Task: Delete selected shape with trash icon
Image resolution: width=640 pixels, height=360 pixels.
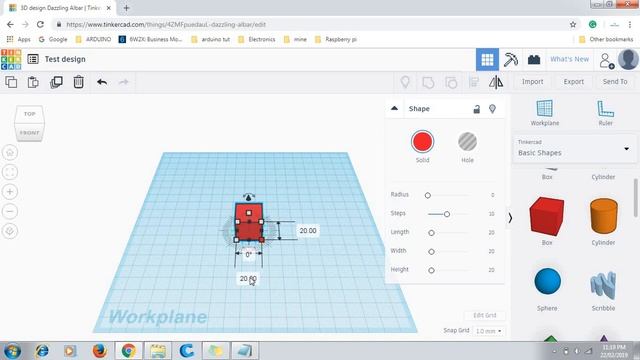Action: (x=78, y=82)
